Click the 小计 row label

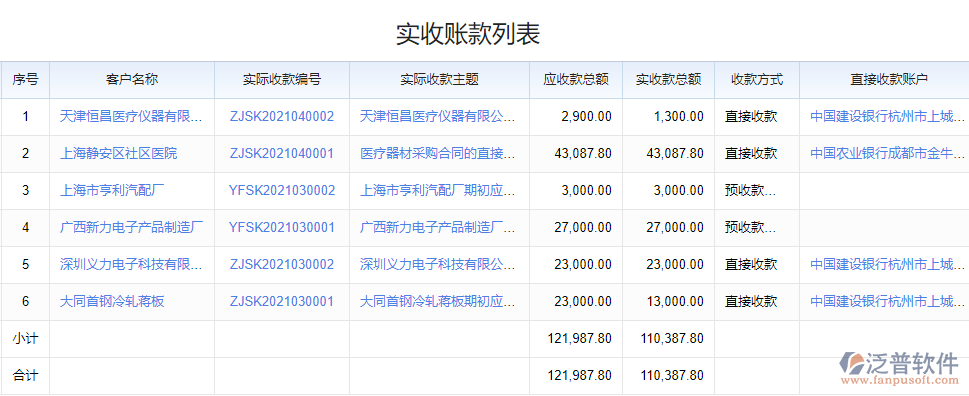click(x=25, y=339)
